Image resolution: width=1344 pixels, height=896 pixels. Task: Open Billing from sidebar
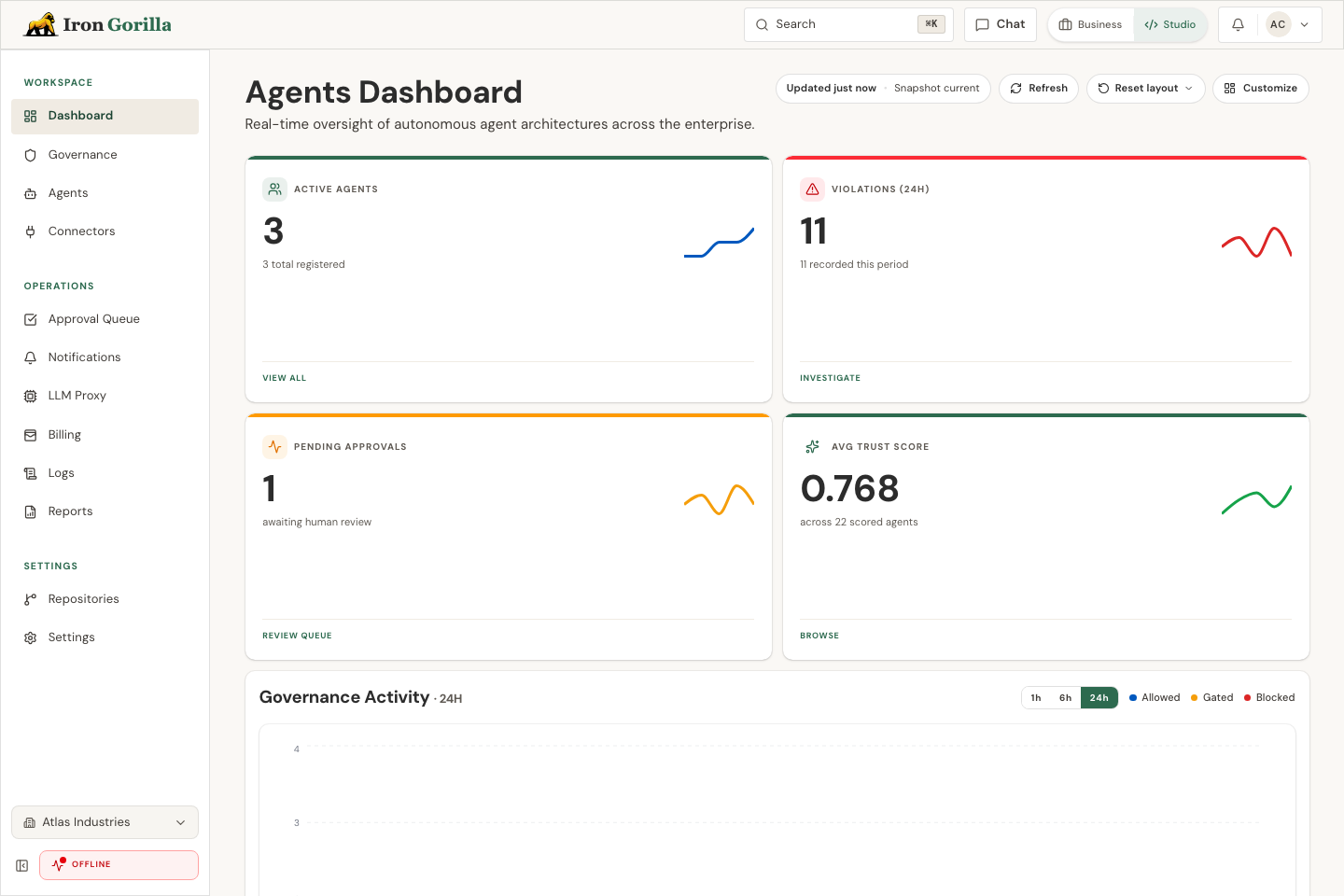click(105, 435)
